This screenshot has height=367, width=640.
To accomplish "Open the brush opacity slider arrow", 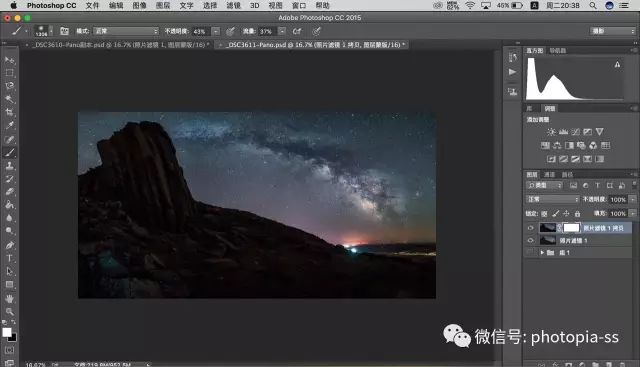I will tap(216, 31).
